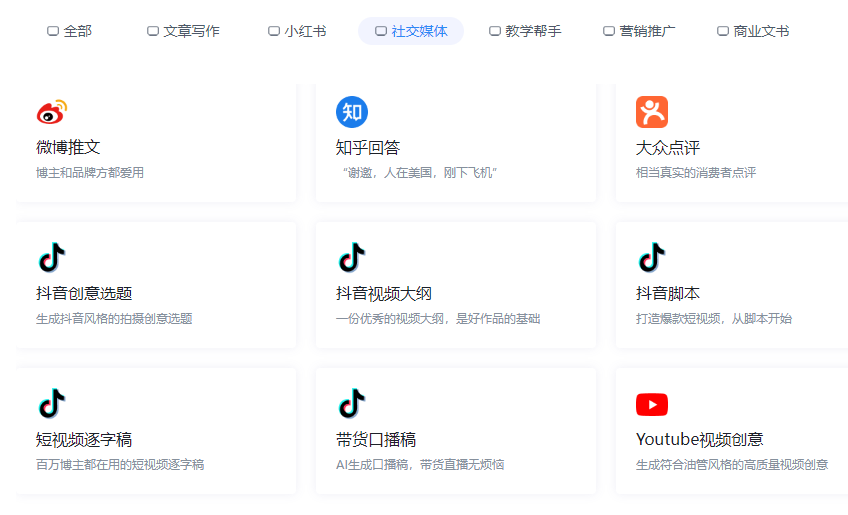Select the highlighted 社交媒体 tab
The image size is (848, 515).
pyautogui.click(x=411, y=31)
